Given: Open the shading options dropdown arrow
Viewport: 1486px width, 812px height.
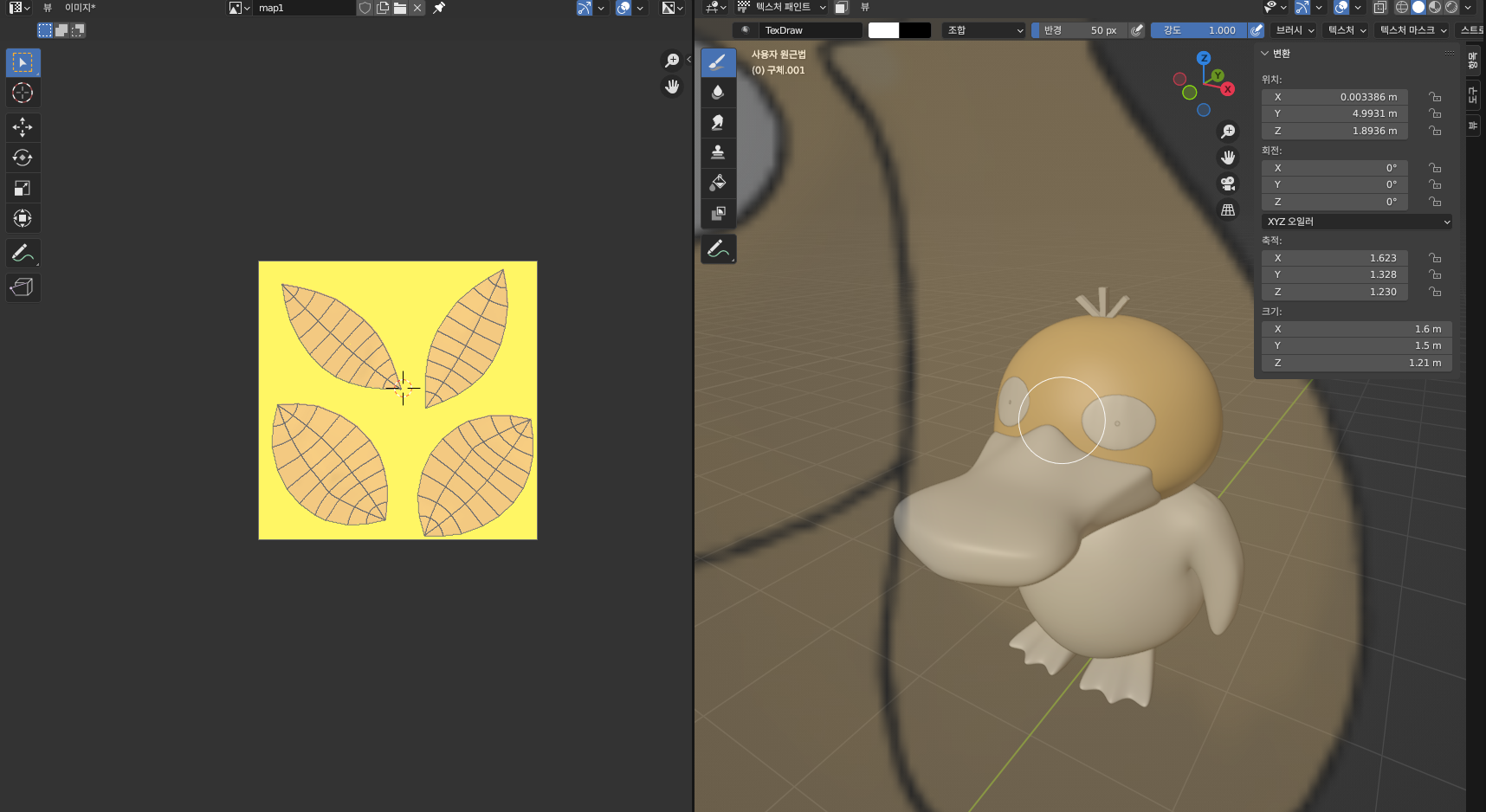Looking at the screenshot, I should (x=1469, y=8).
